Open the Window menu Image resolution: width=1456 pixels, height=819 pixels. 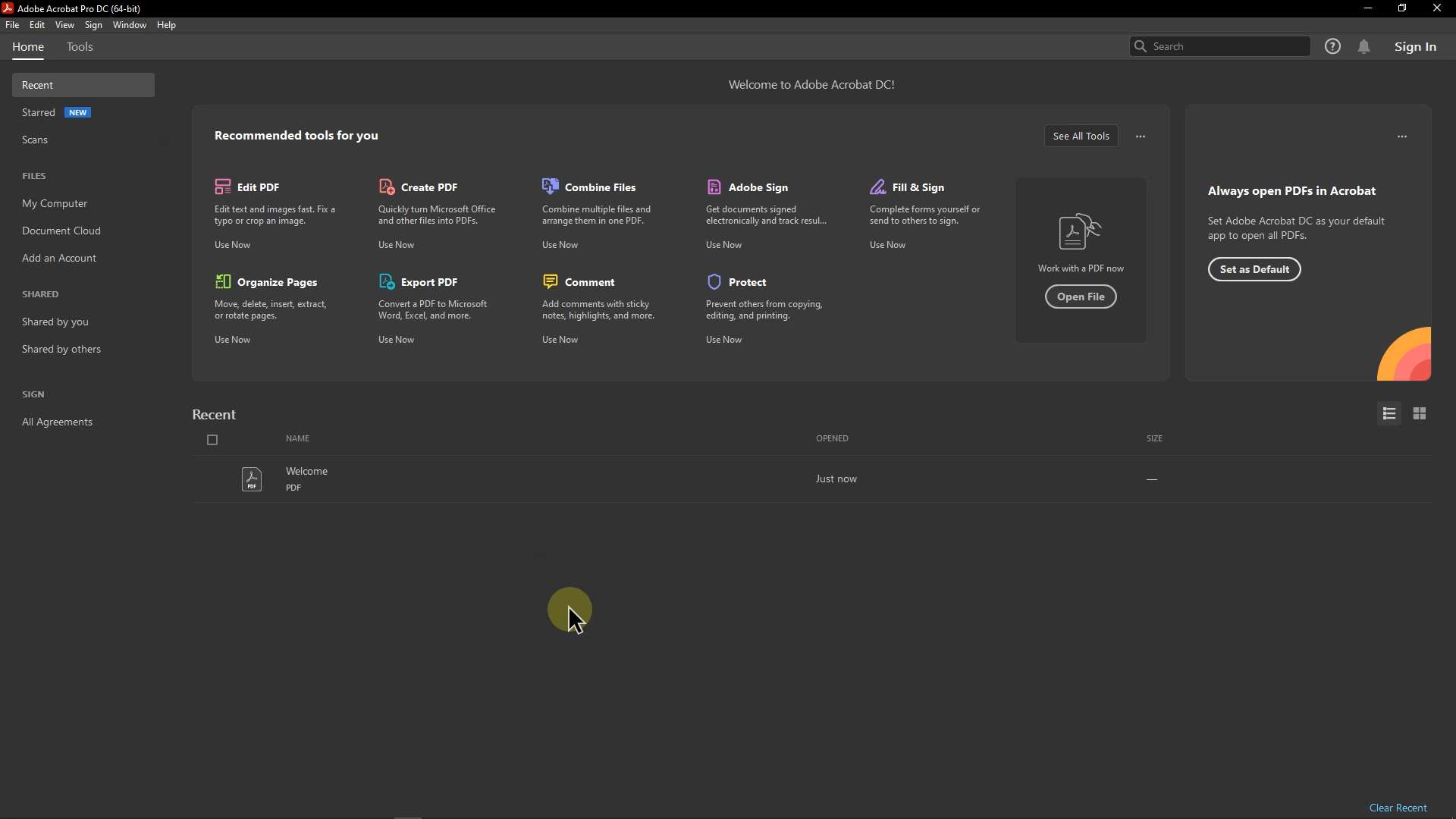(x=129, y=25)
